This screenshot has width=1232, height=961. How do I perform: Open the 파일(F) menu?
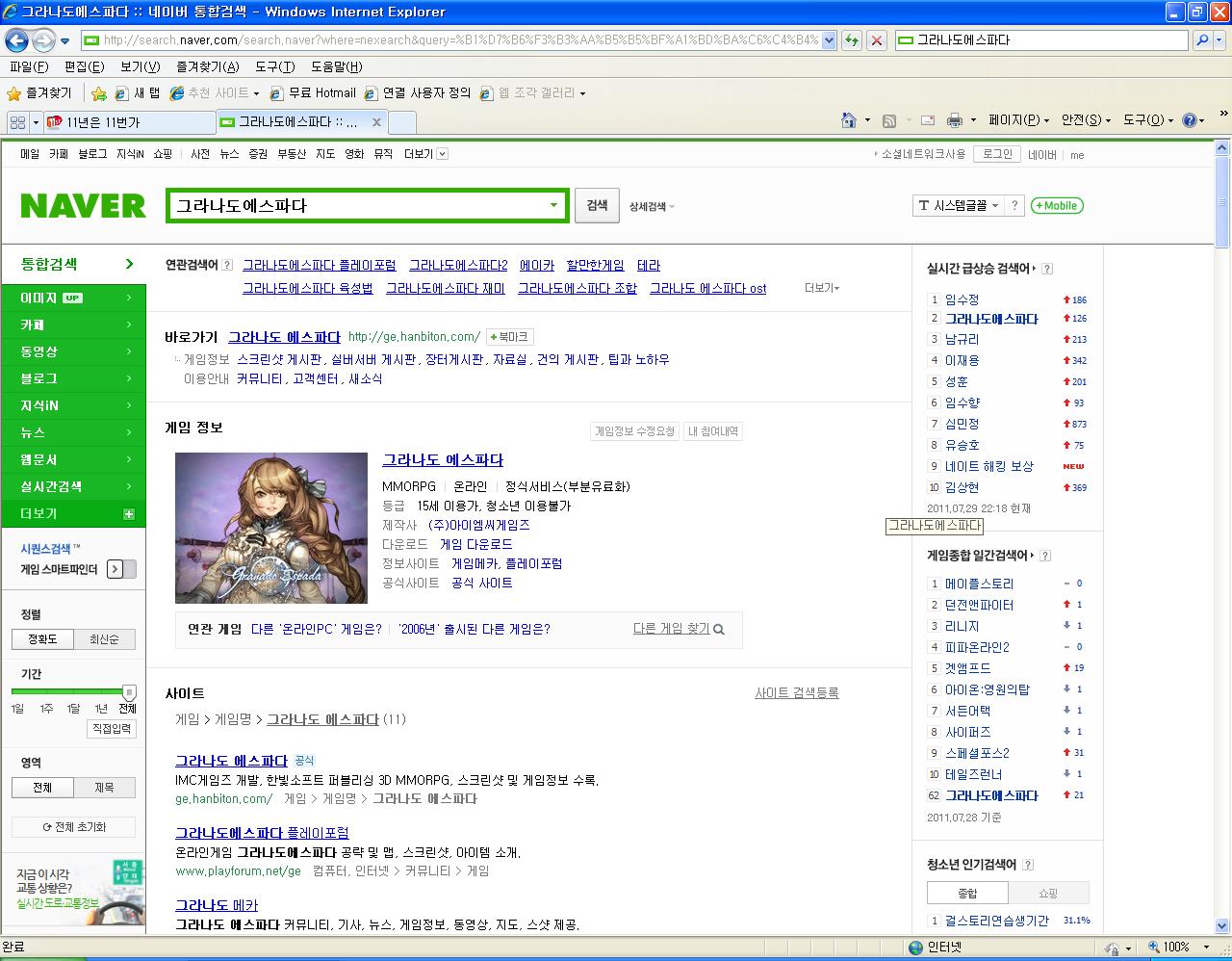[29, 66]
